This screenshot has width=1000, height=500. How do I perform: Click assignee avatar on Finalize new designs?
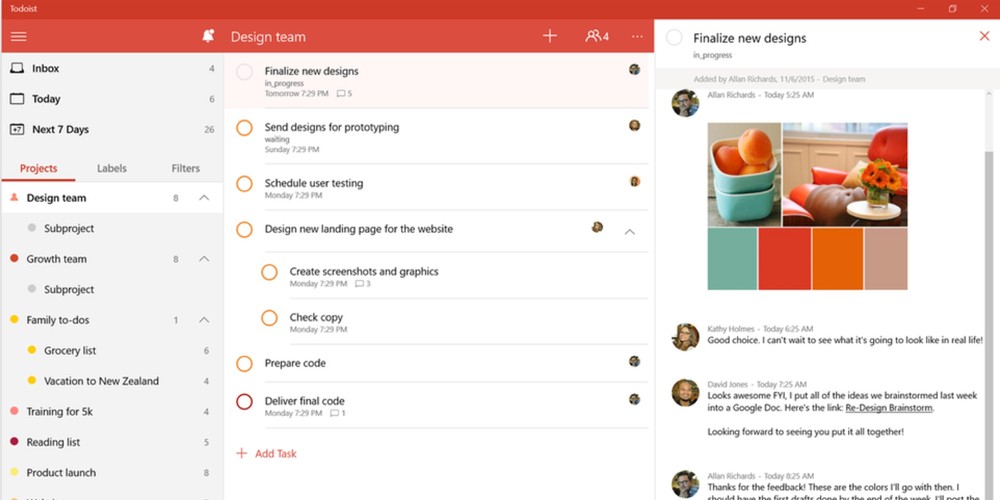pyautogui.click(x=635, y=69)
